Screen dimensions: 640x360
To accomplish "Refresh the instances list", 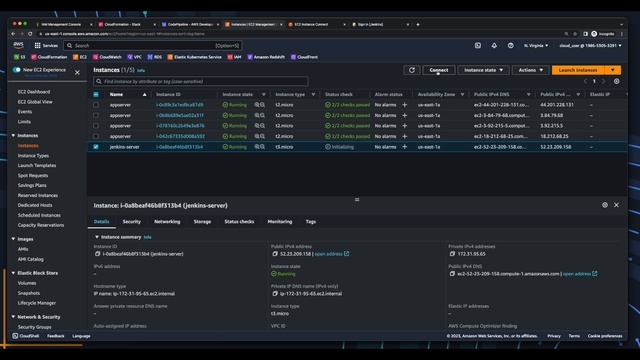I will pyautogui.click(x=412, y=70).
